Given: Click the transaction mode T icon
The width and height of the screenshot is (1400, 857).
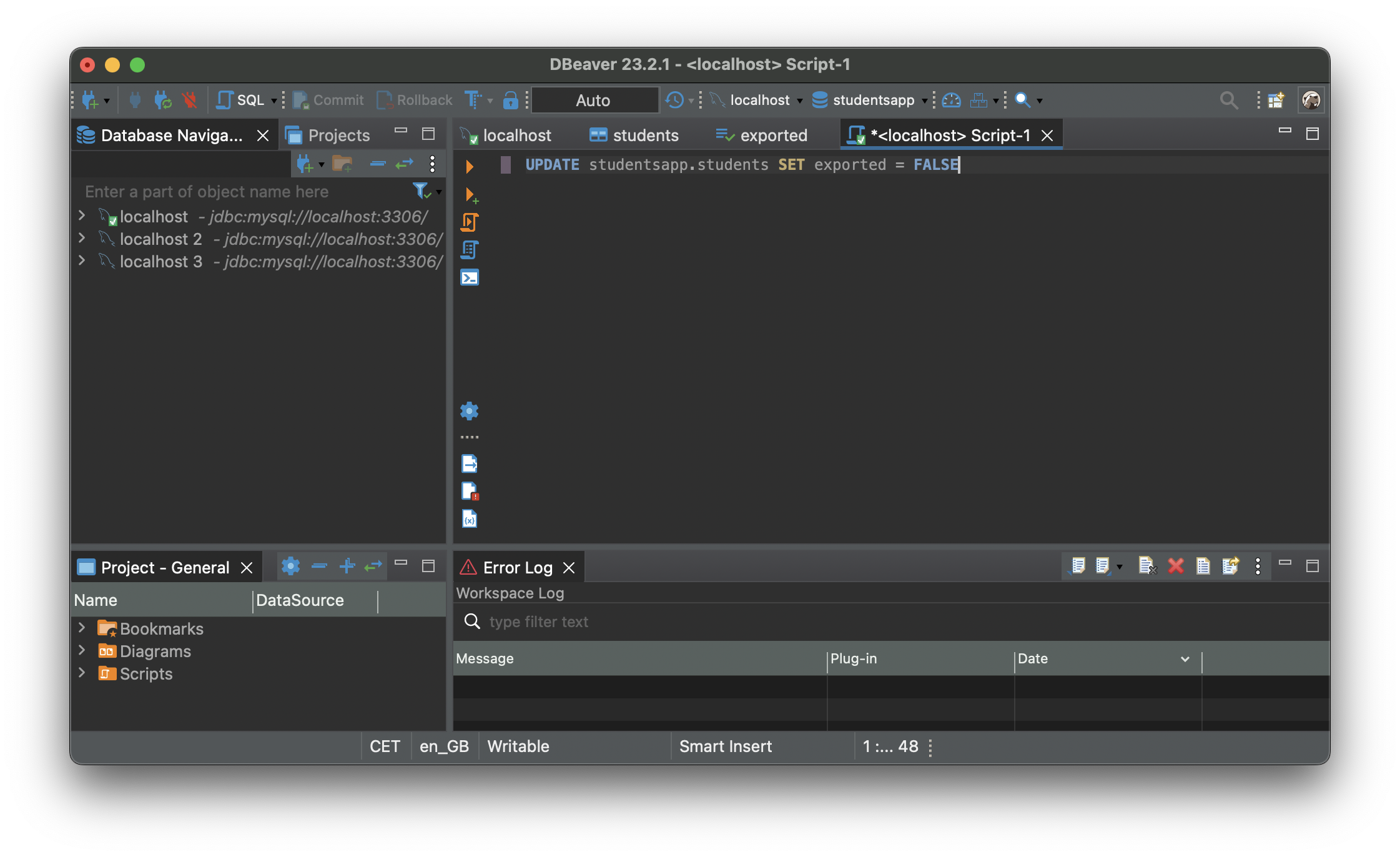Looking at the screenshot, I should click(x=473, y=100).
